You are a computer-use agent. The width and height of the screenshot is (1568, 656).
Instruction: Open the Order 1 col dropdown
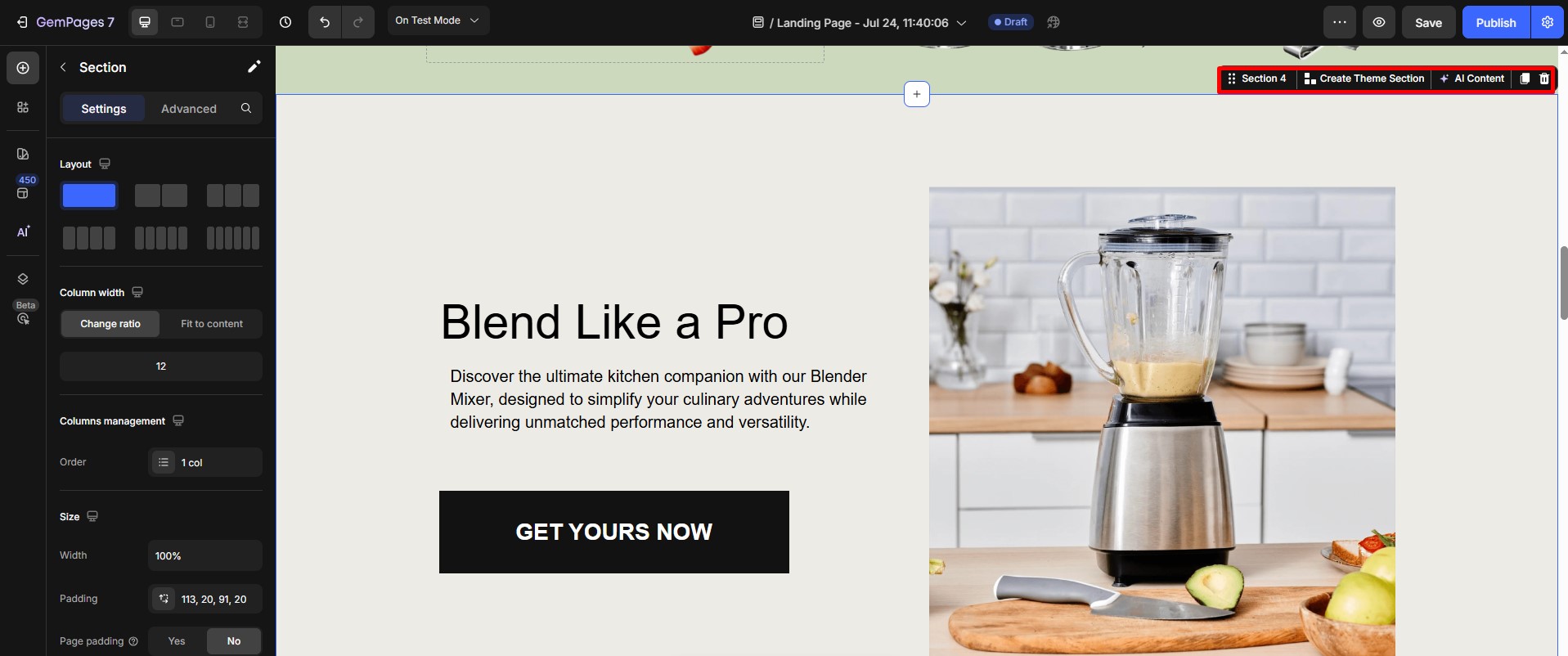tap(205, 462)
